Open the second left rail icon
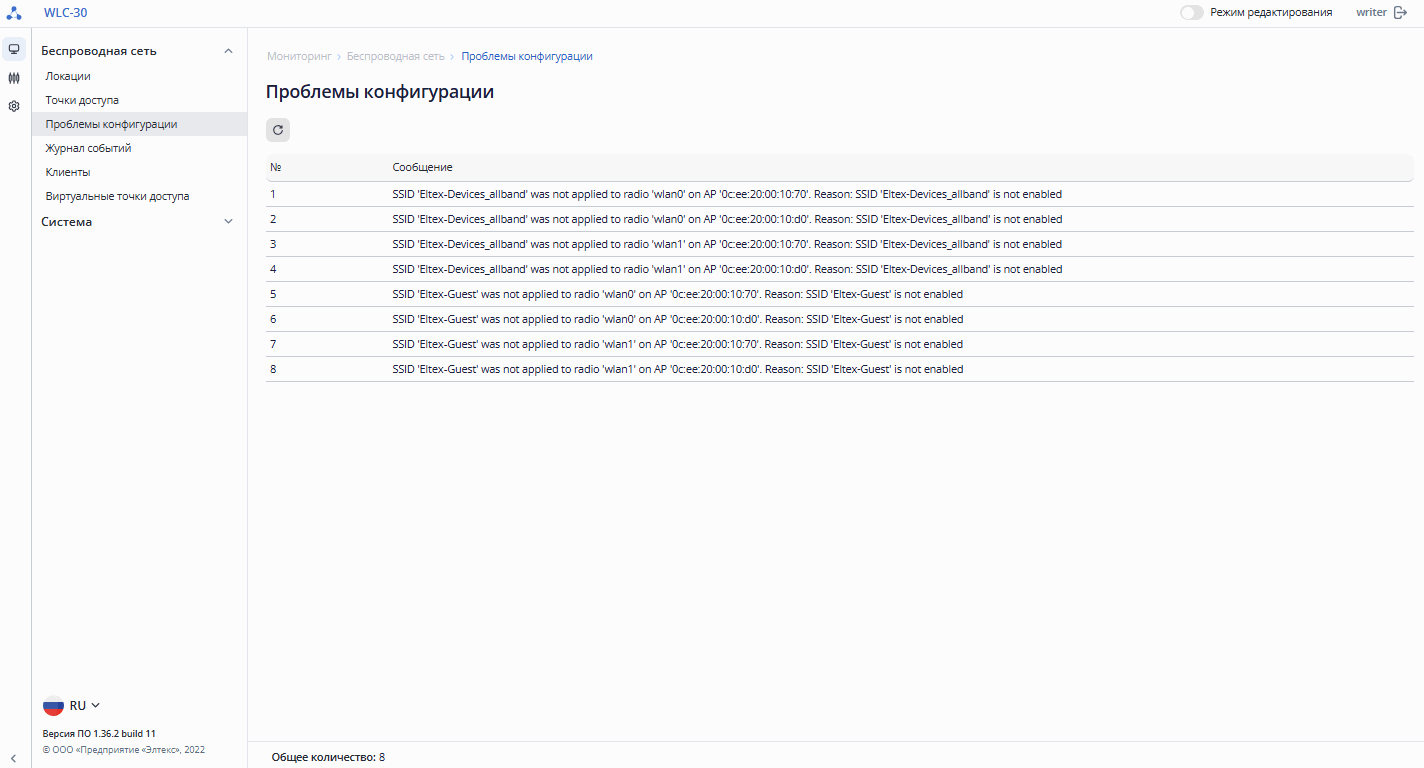Screen dimensions: 1424x768 point(14,77)
